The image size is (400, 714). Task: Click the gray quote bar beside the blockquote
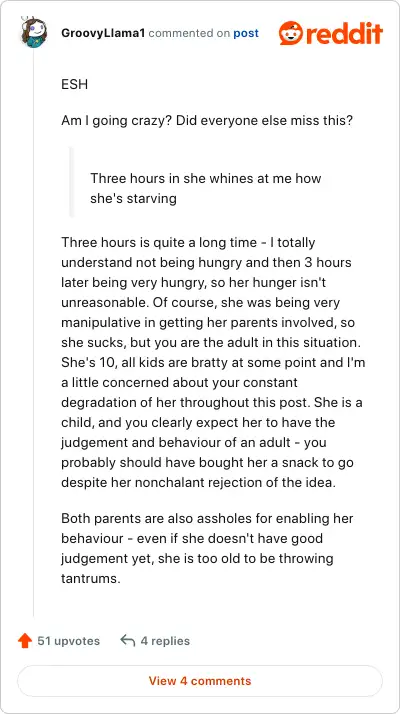pos(71,181)
